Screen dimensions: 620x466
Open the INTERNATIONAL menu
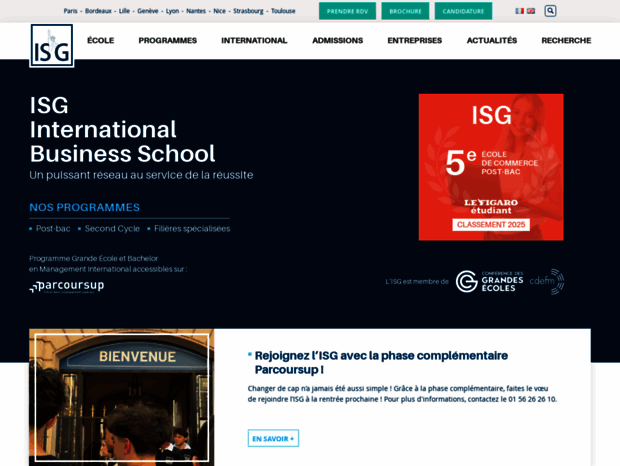click(254, 40)
